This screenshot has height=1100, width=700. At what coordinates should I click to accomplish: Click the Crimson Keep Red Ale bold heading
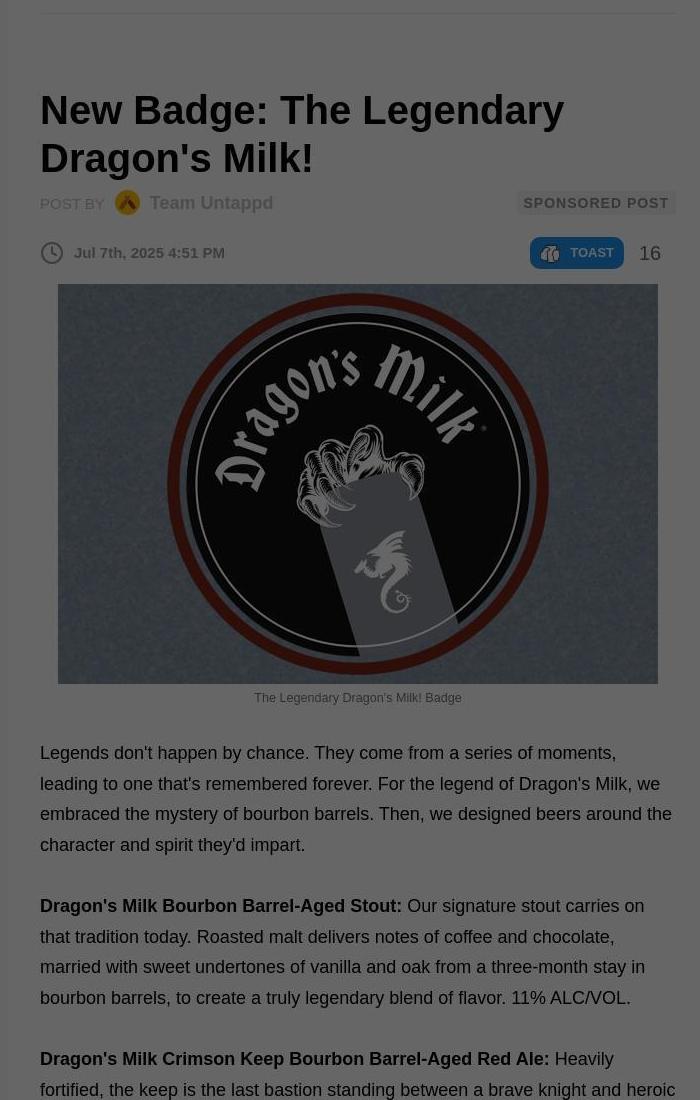pyautogui.click(x=295, y=1059)
